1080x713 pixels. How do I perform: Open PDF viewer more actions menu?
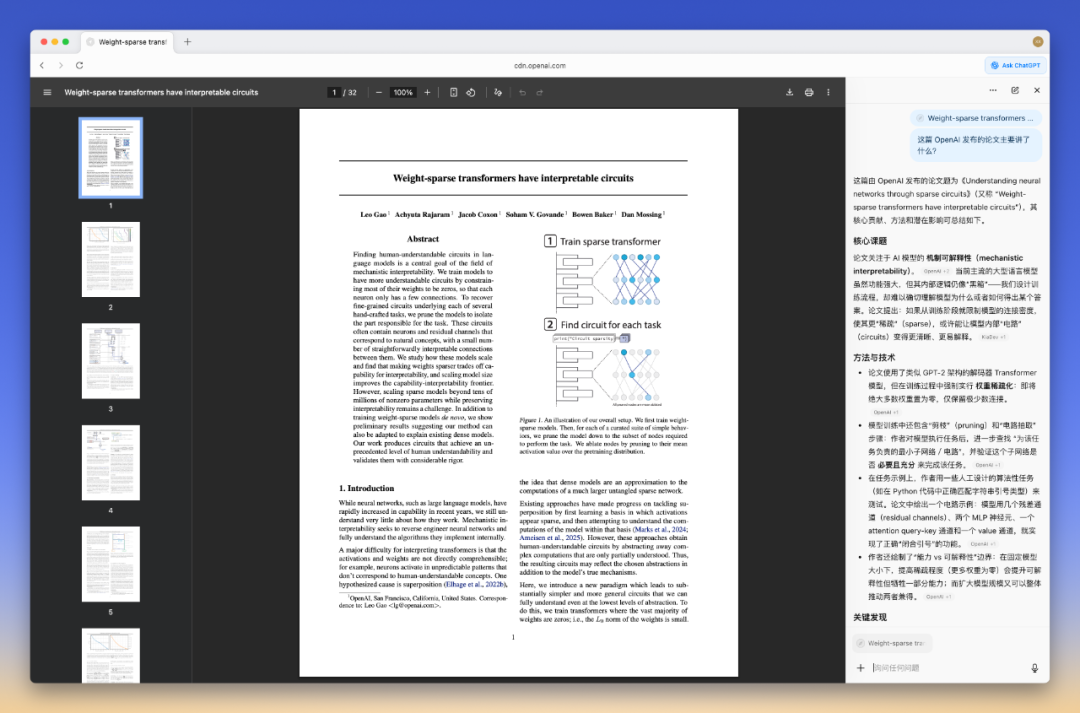tap(828, 92)
